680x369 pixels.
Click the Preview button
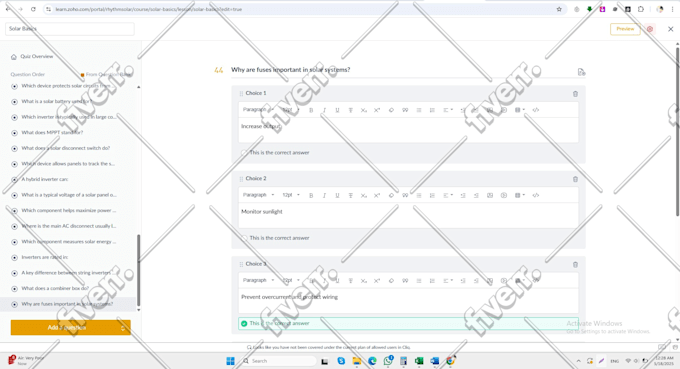(625, 29)
